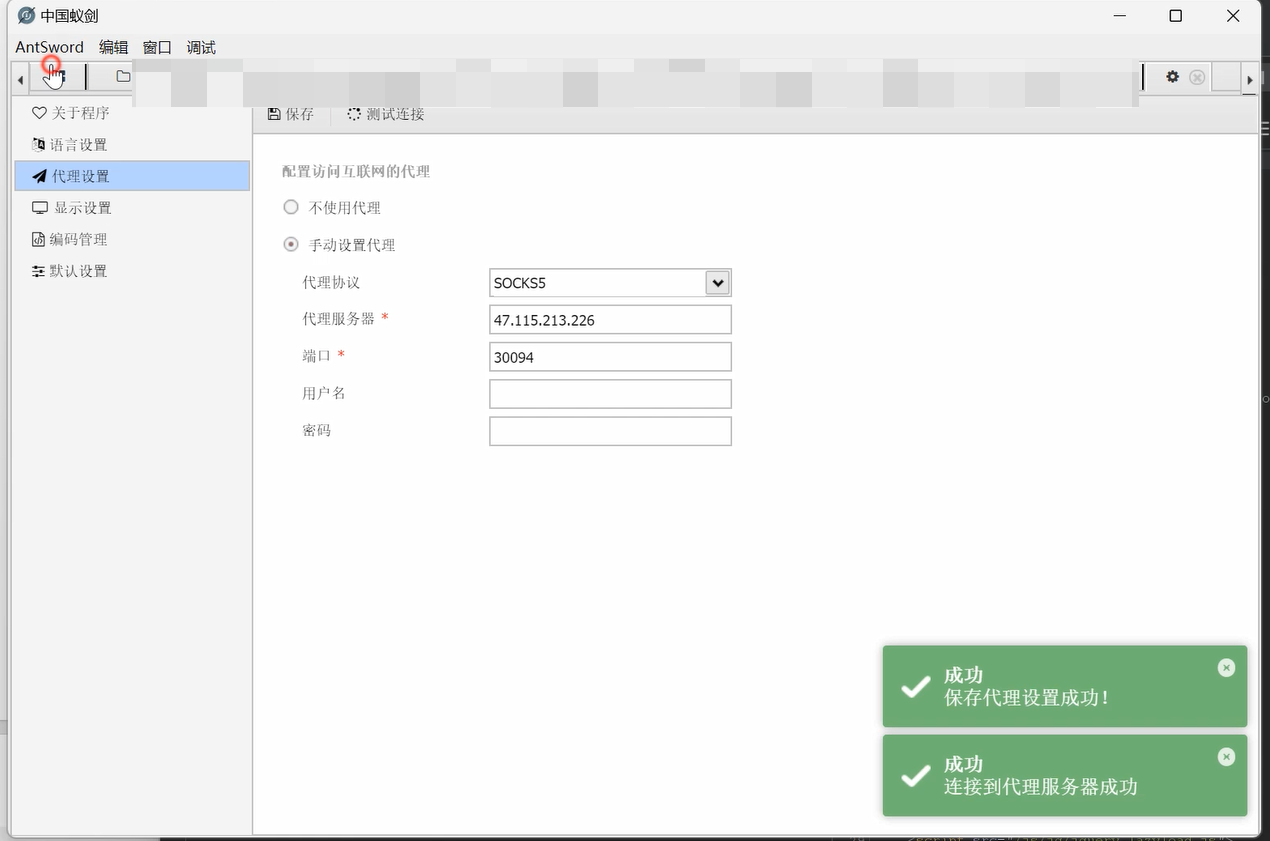The width and height of the screenshot is (1270, 841).
Task: Switch to the home tab under the cursor
Action: (58, 77)
